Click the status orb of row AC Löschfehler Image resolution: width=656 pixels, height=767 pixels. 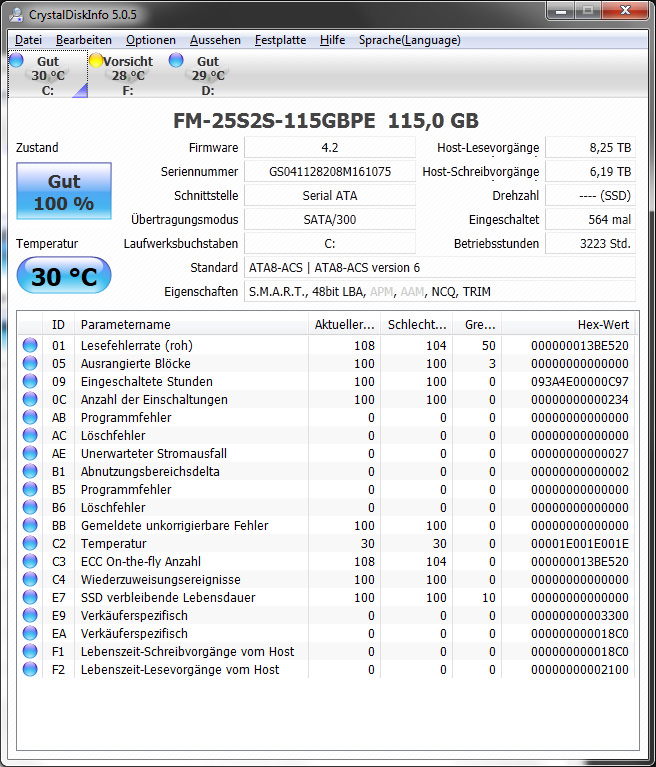(30, 435)
